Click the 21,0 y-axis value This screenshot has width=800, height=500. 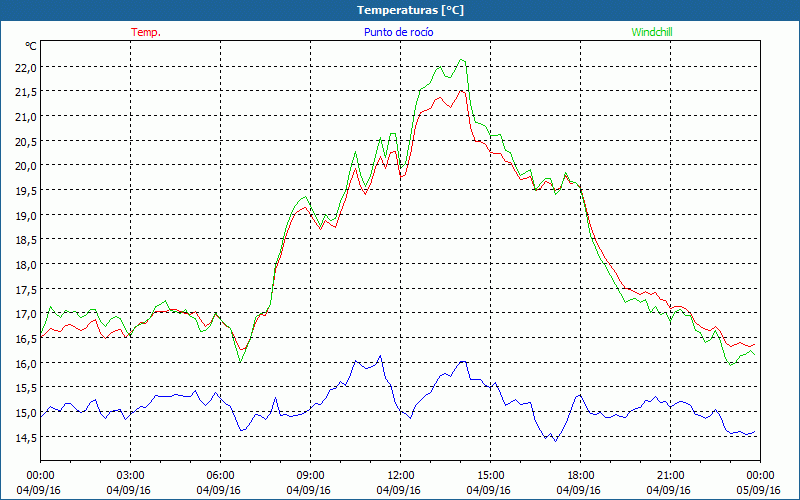point(26,117)
